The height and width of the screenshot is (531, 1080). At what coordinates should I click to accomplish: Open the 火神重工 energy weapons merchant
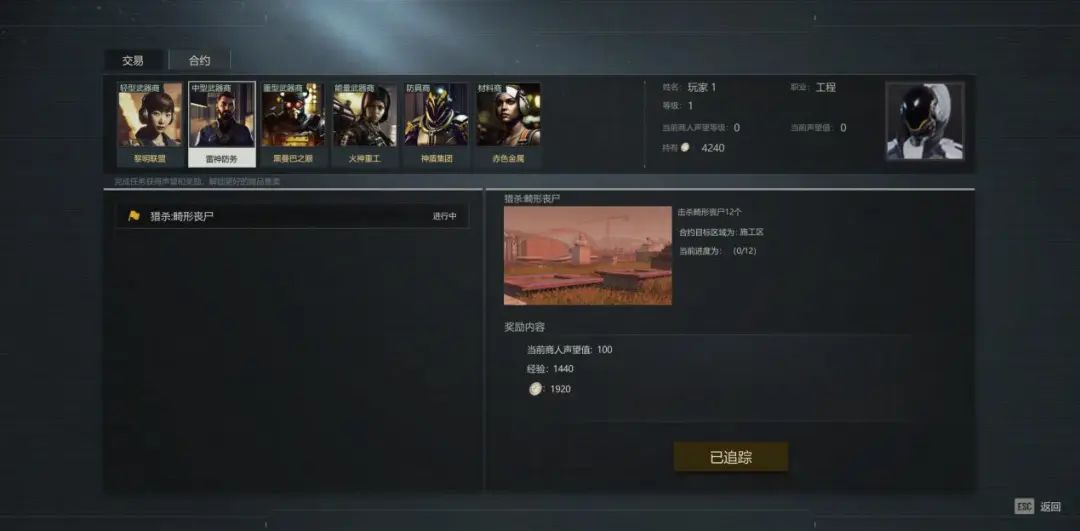click(x=364, y=124)
